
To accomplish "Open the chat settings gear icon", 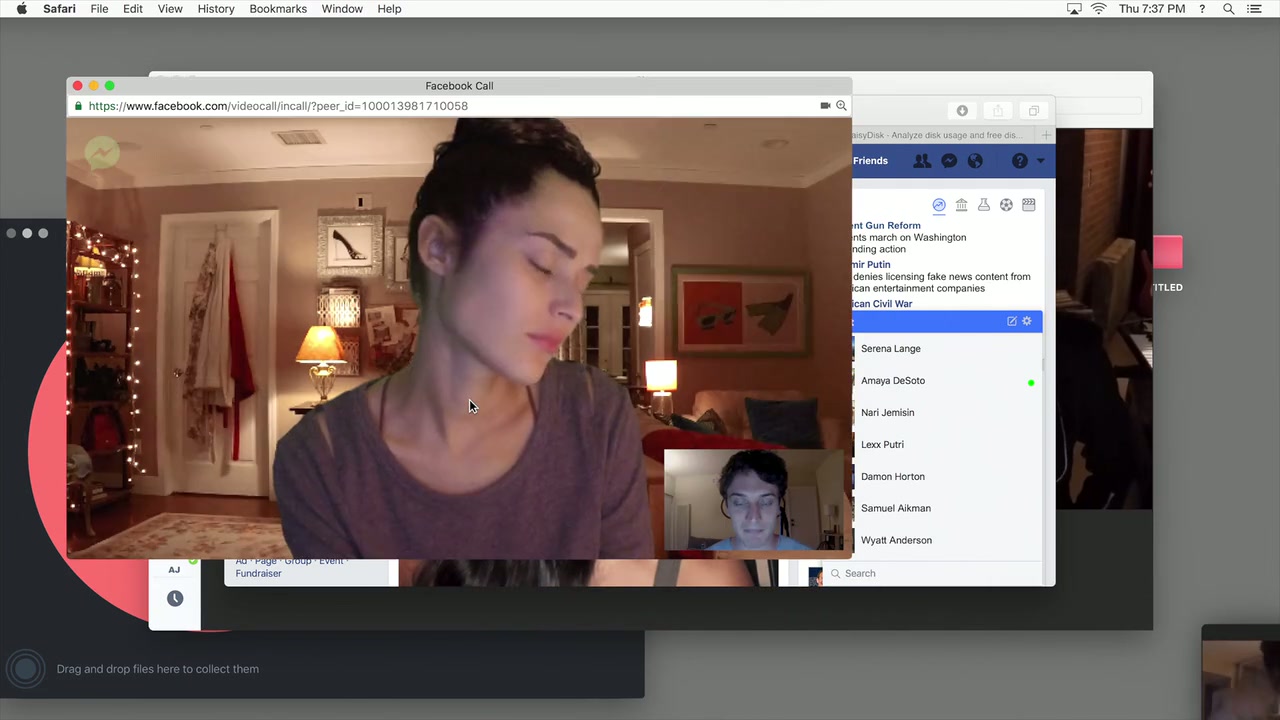I will pos(1026,321).
